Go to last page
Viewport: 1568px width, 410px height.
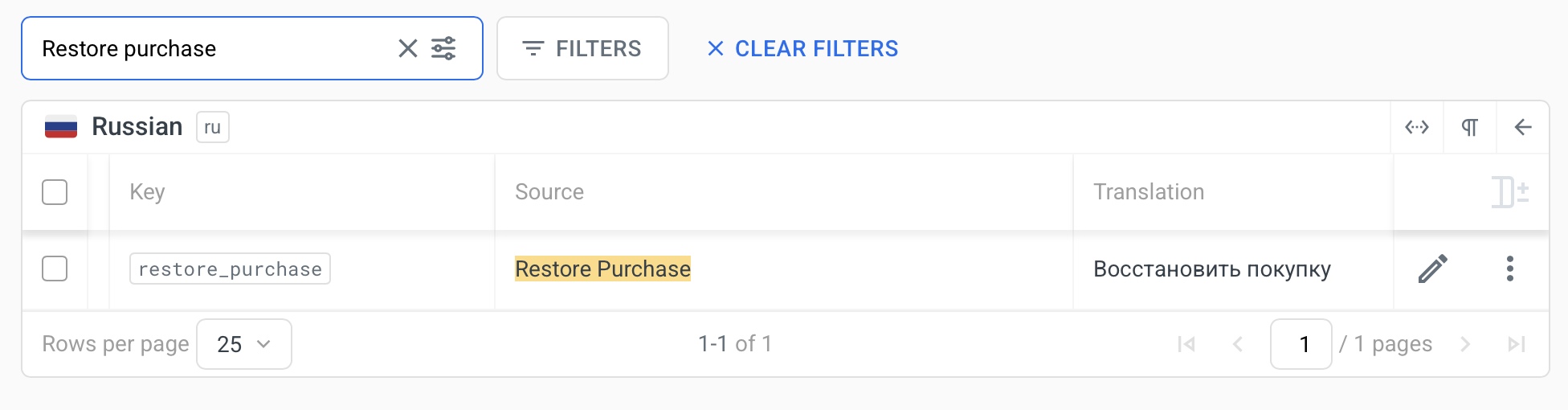coord(1517,344)
